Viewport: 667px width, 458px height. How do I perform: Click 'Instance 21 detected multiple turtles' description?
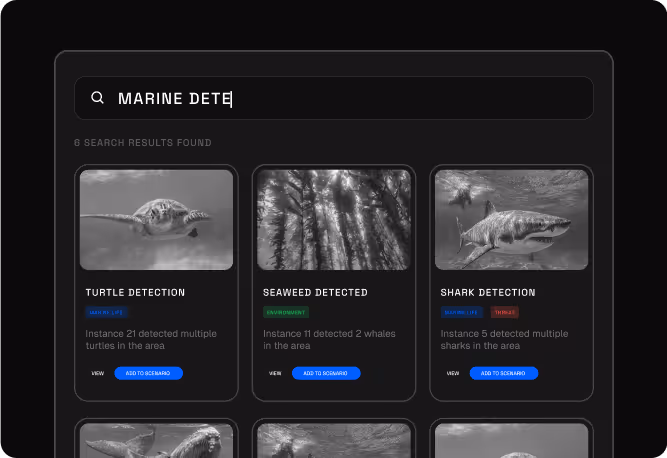coord(151,339)
